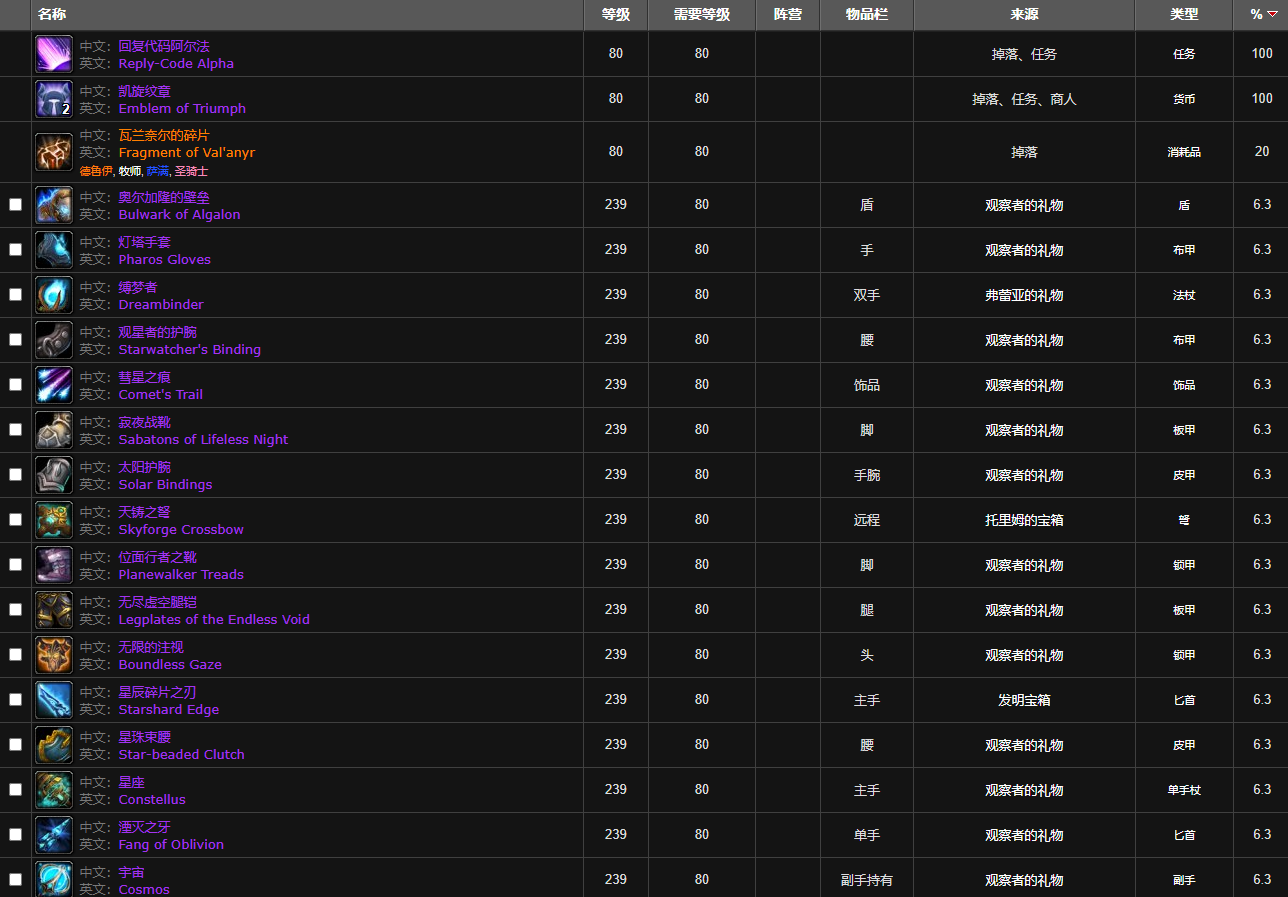
Task: Click the Constellus mace icon
Action: coord(54,790)
